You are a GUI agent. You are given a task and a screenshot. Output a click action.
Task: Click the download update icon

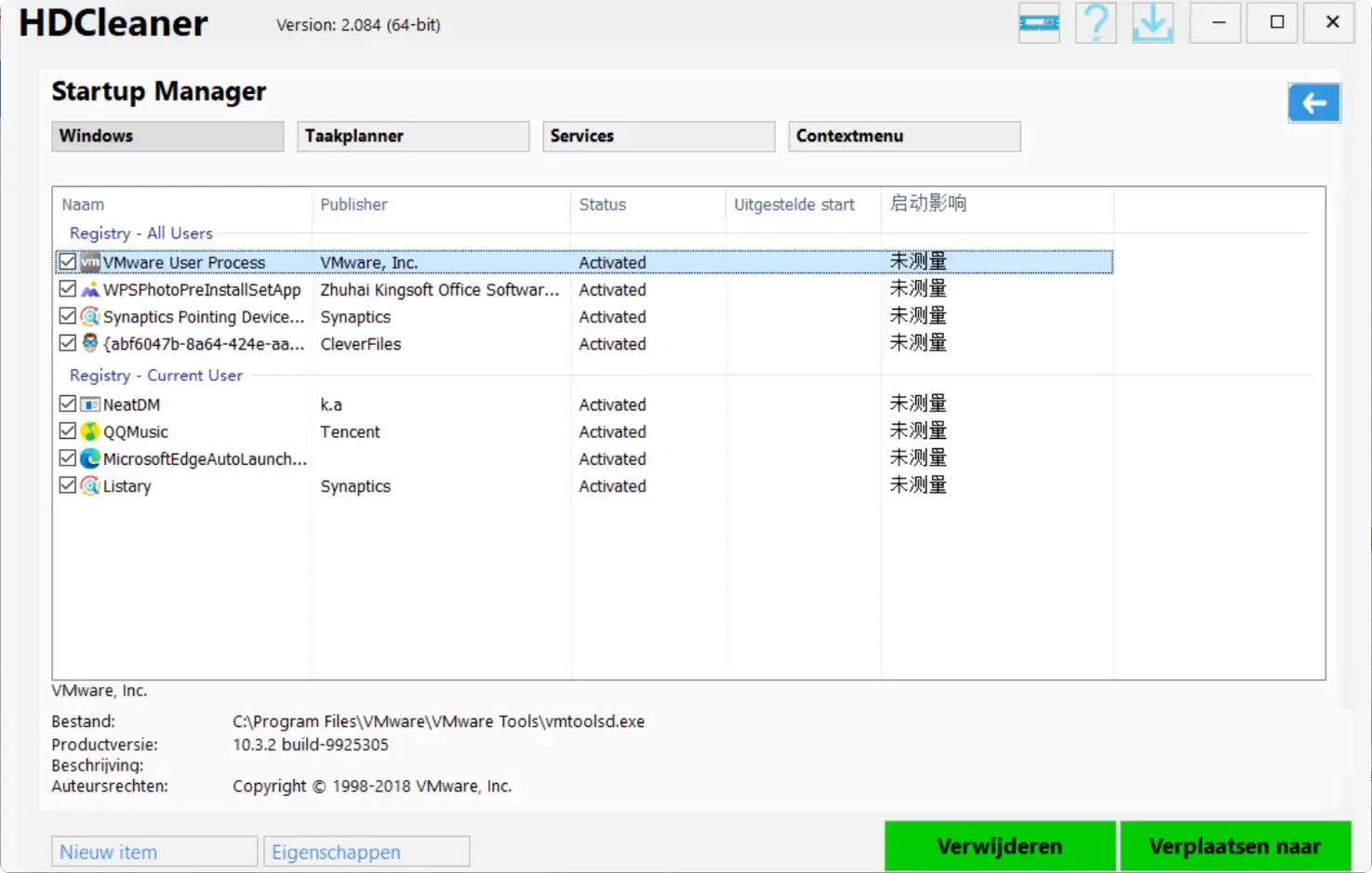click(x=1152, y=22)
